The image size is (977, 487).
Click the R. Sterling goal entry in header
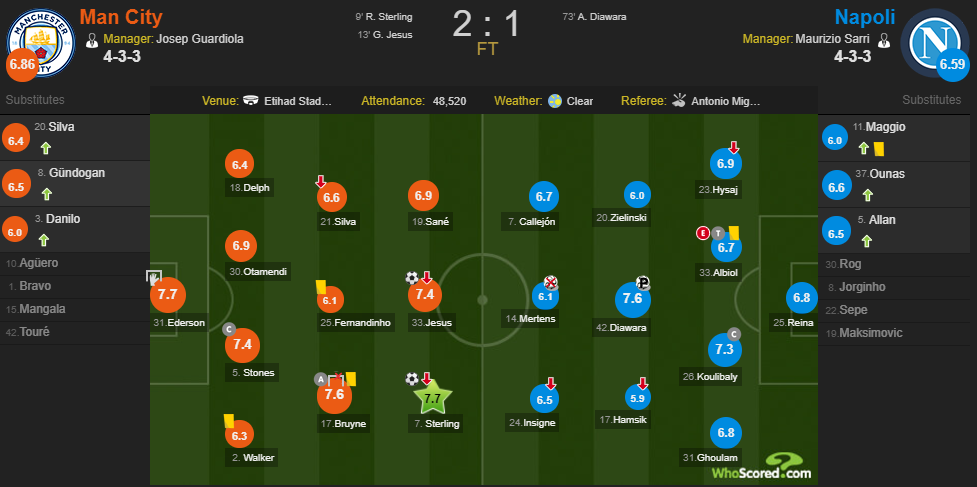384,17
